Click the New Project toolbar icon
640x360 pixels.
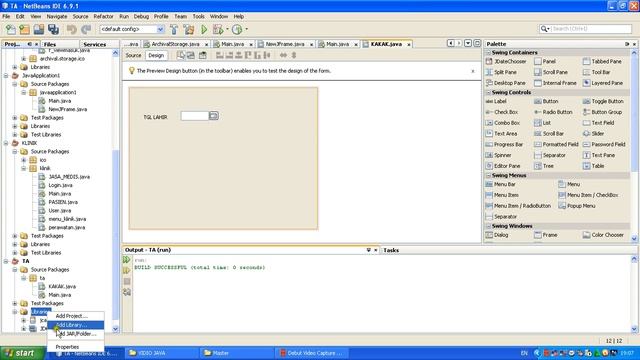pos(24,29)
